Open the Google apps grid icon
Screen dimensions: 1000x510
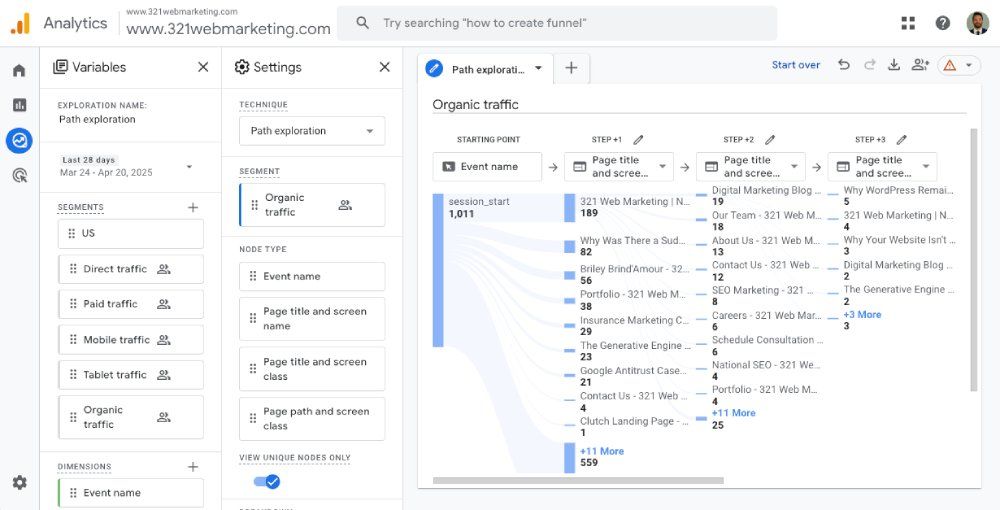[908, 23]
